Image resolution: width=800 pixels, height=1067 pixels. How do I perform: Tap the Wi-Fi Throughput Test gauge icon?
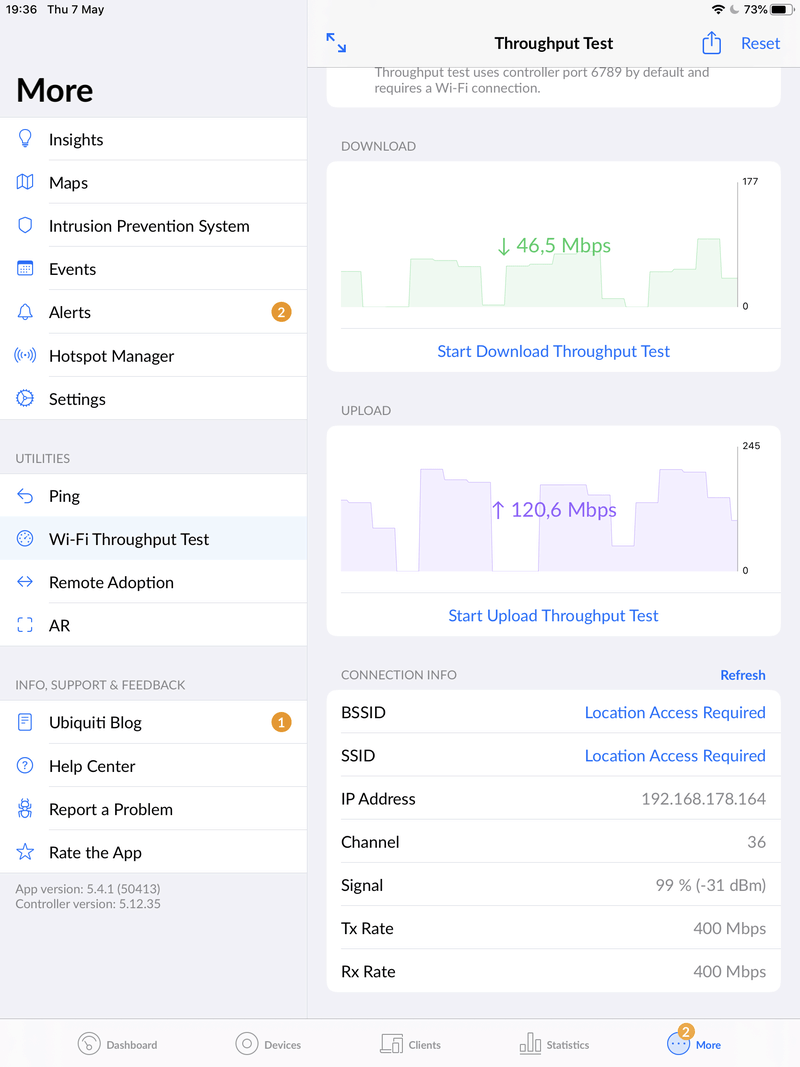coord(25,539)
